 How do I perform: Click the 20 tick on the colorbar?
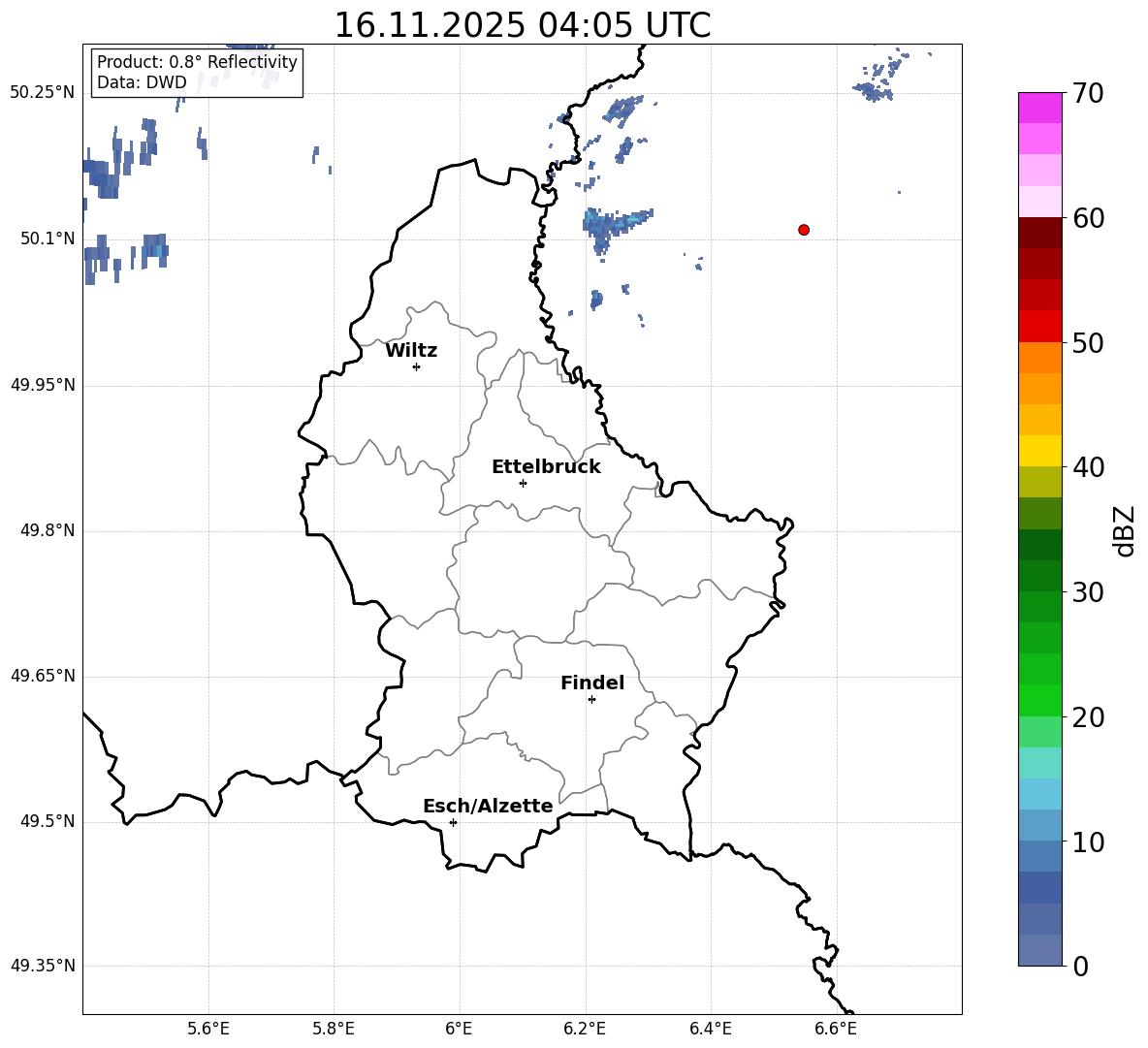point(1088,717)
